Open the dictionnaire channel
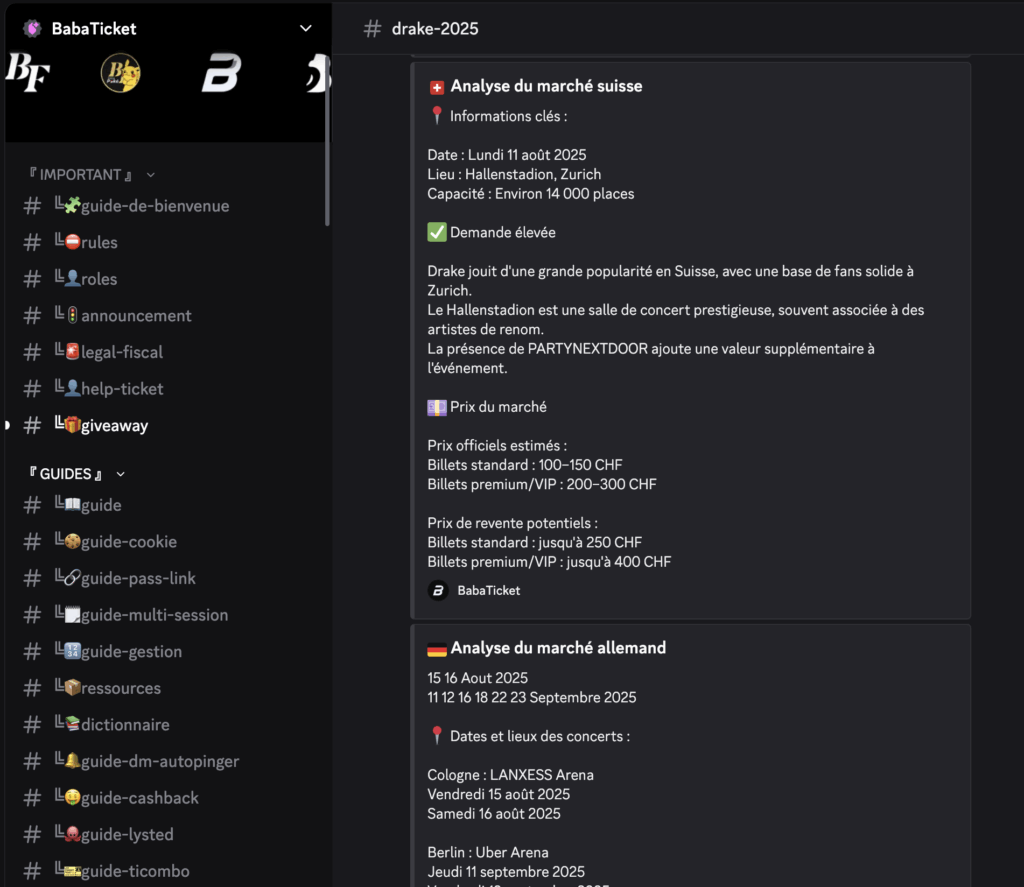Viewport: 1024px width, 887px height. click(x=124, y=725)
